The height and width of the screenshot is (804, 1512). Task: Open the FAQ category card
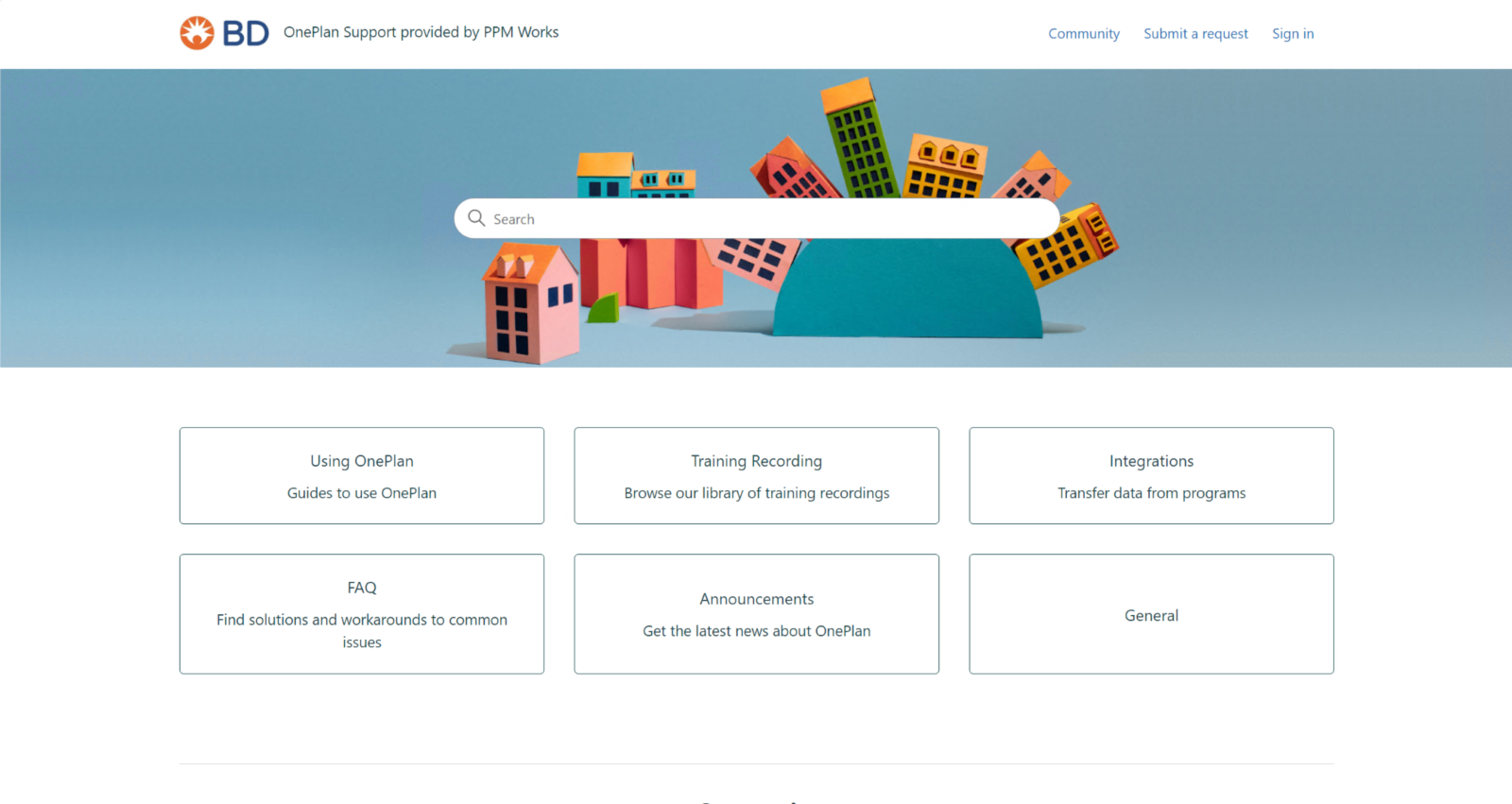pos(362,614)
